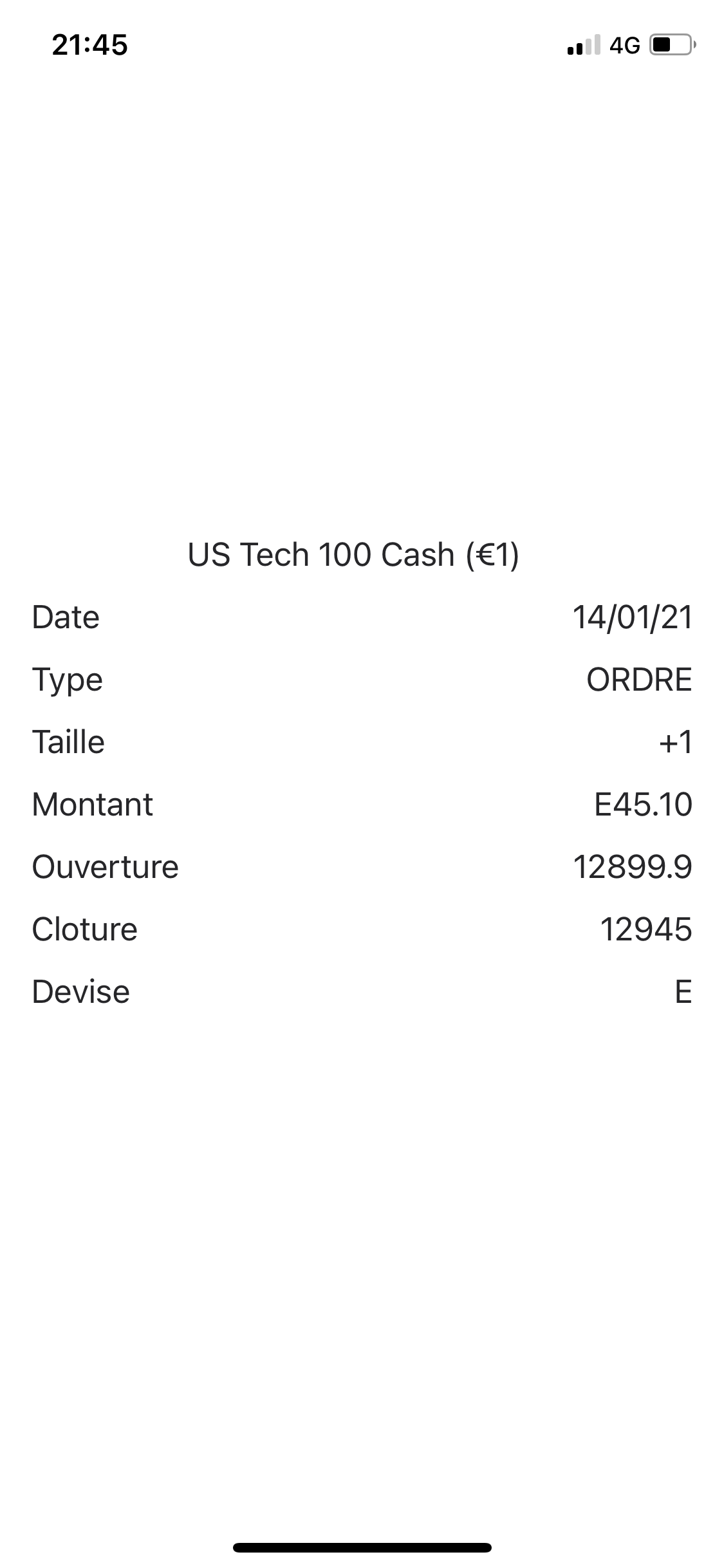Screen dimensions: 724x1568
Task: Tap the 21:45 clock in status bar
Action: pos(90,45)
